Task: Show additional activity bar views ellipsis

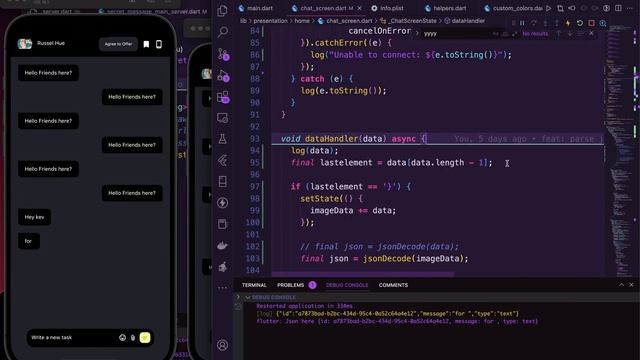Action: [x=222, y=288]
